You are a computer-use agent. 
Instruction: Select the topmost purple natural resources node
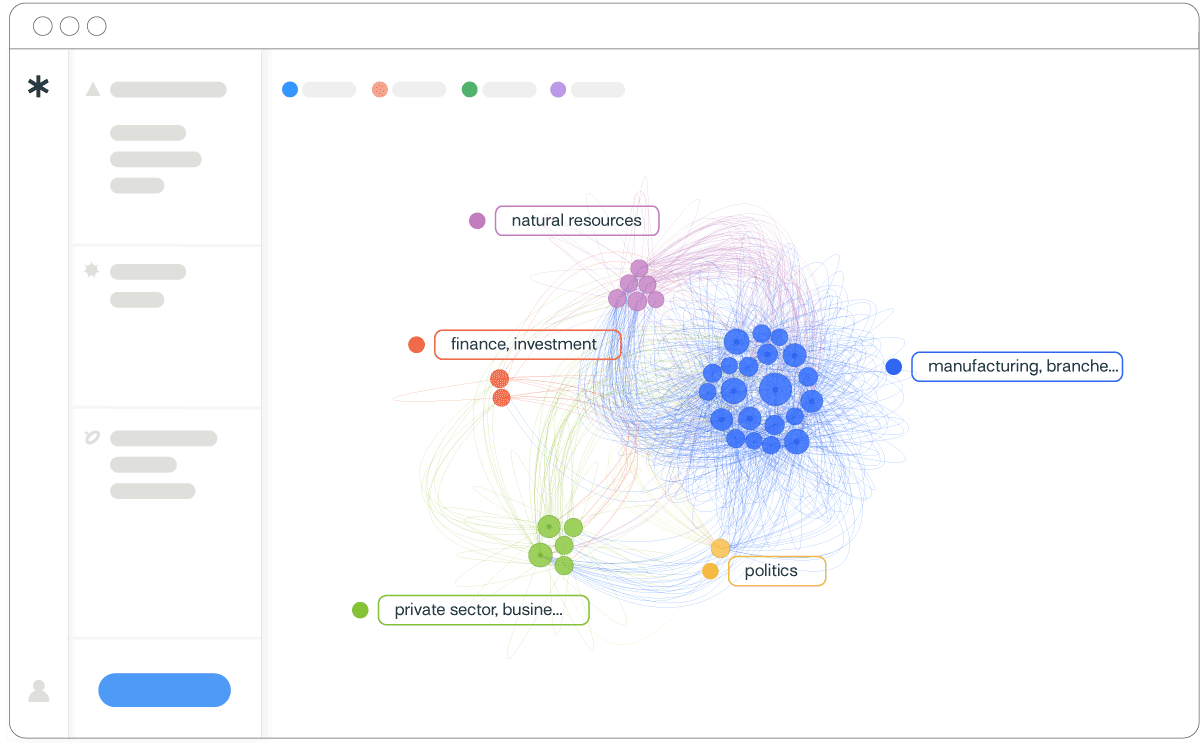[x=639, y=268]
